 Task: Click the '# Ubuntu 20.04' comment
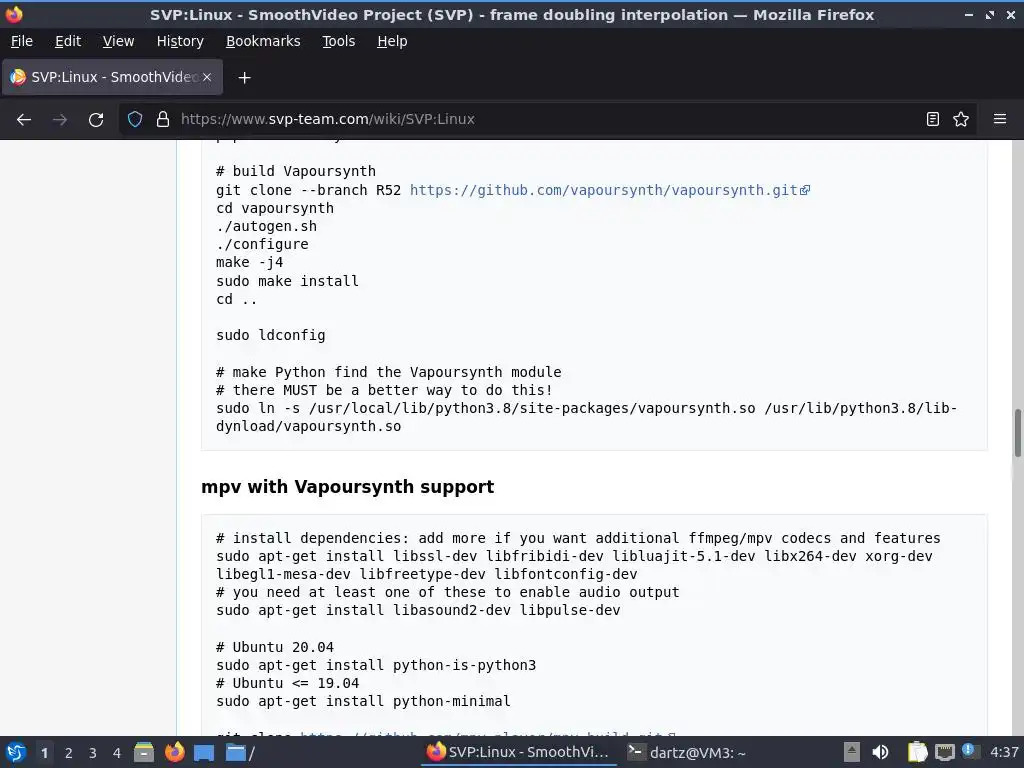[x=275, y=647]
